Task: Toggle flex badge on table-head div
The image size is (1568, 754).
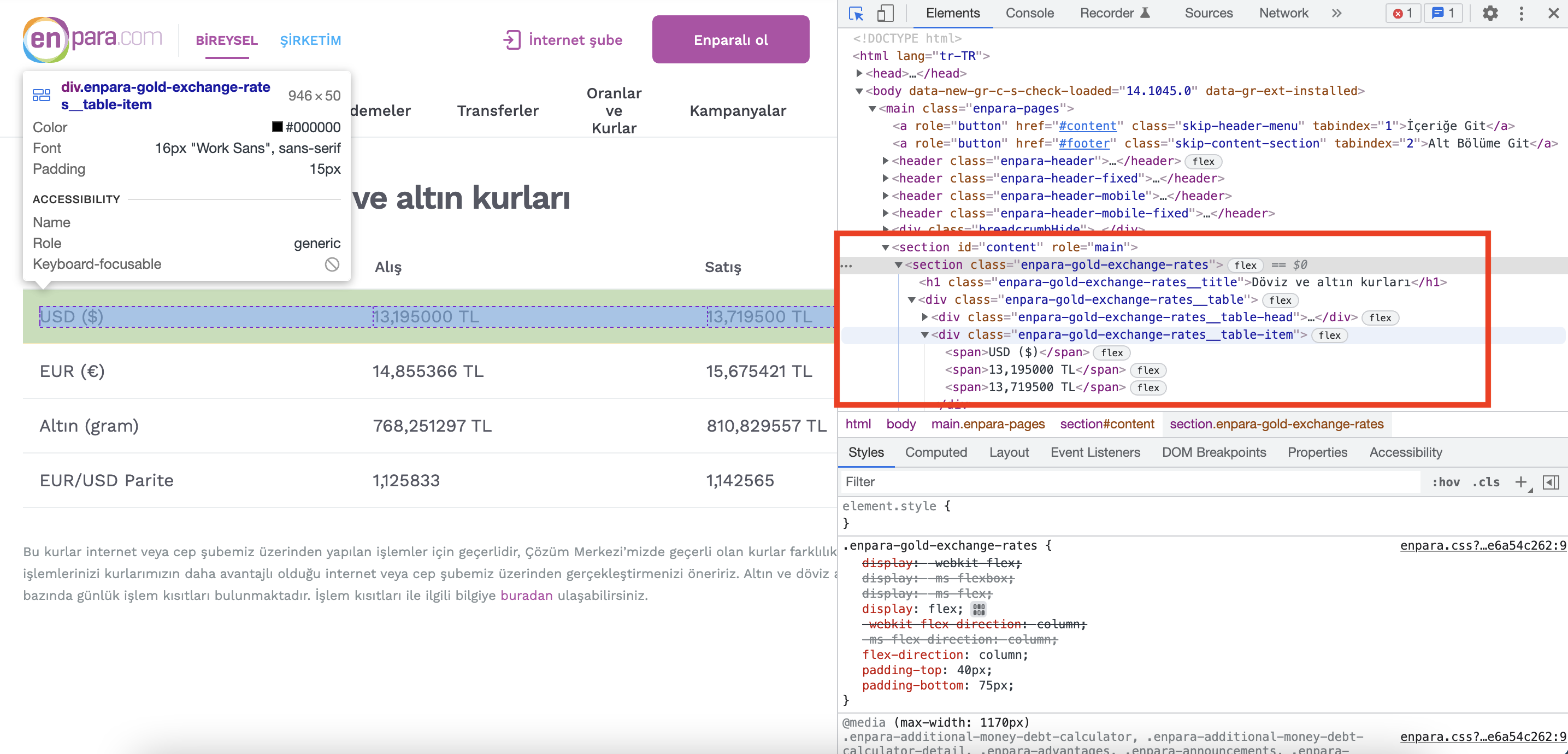Action: tap(1380, 317)
